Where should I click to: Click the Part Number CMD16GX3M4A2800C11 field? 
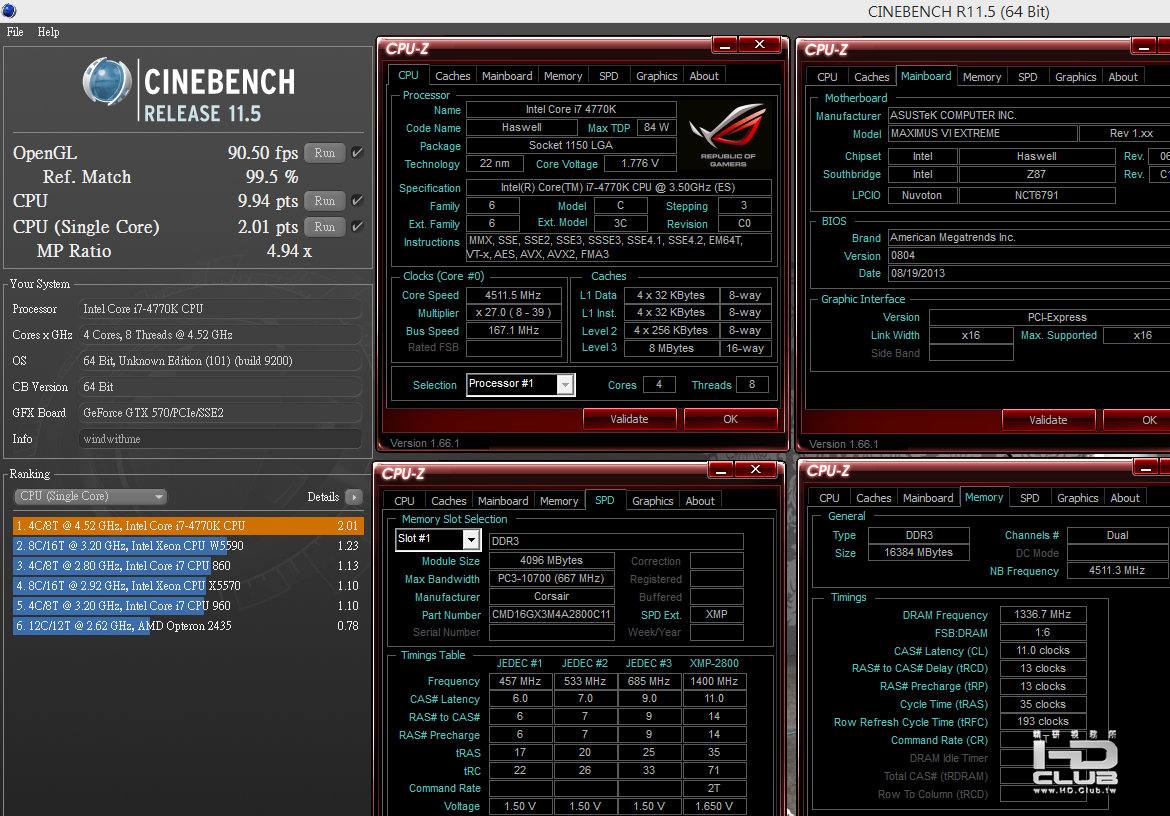click(551, 615)
